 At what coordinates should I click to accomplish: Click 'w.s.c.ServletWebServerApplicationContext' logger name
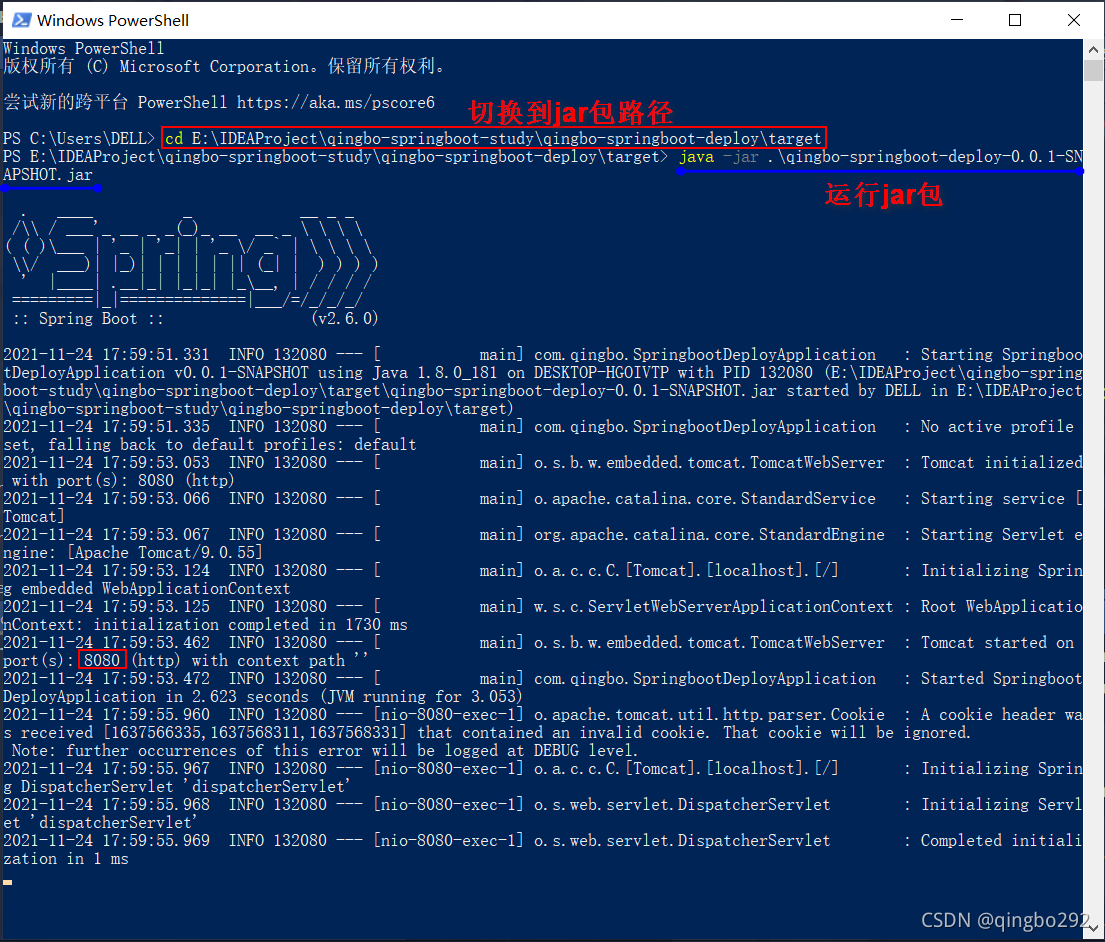pyautogui.click(x=713, y=607)
